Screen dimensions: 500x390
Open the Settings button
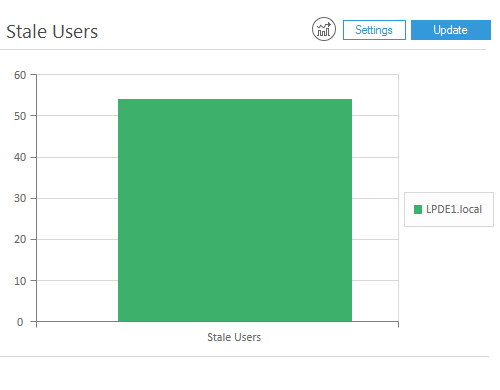(x=374, y=30)
